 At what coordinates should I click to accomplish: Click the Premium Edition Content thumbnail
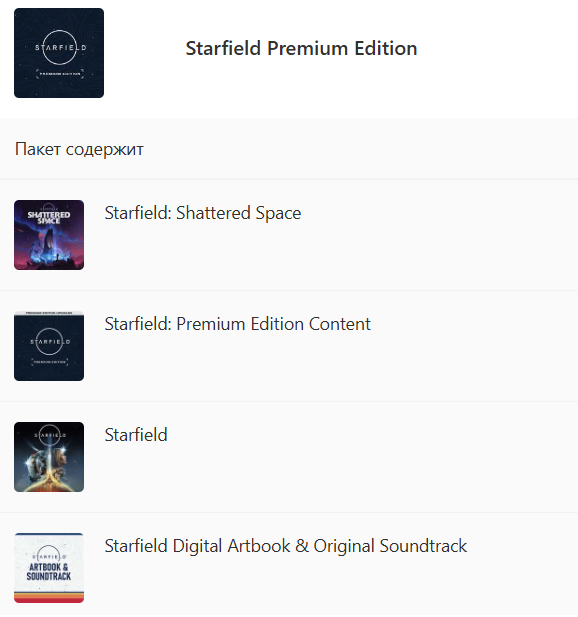(49, 346)
